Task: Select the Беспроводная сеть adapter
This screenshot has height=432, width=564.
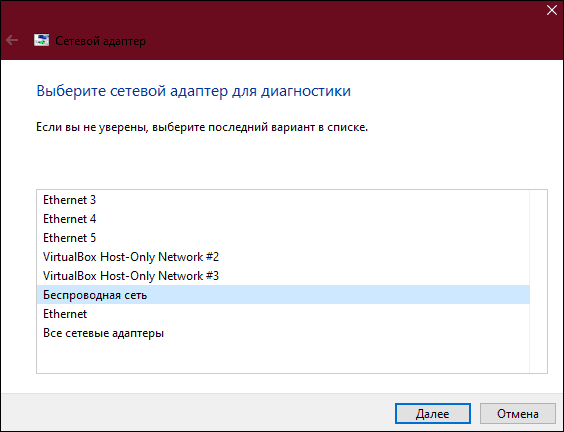Action: (283, 295)
